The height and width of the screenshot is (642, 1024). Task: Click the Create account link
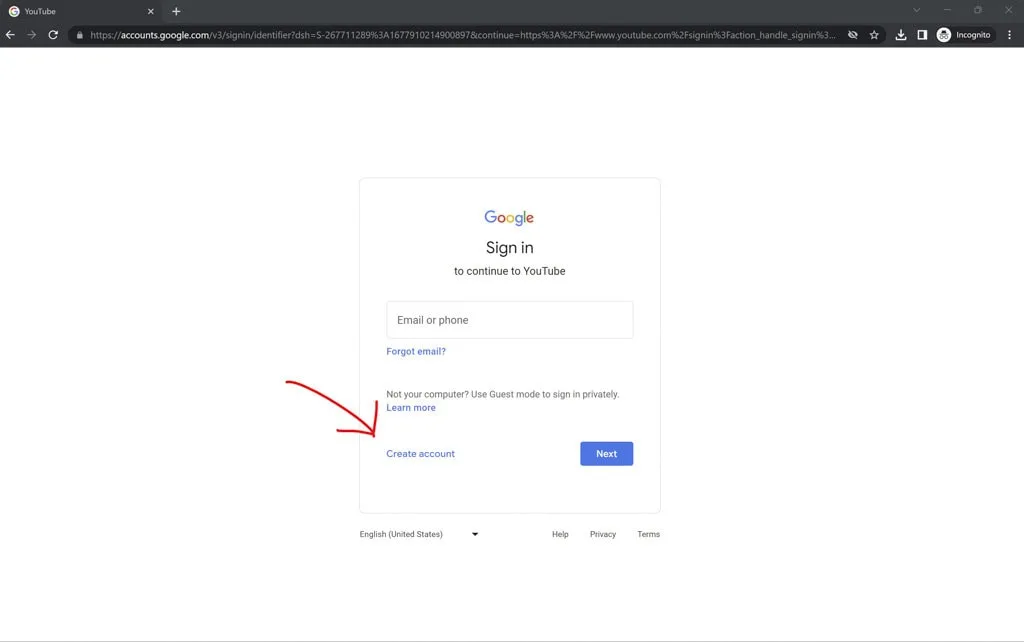click(x=420, y=453)
